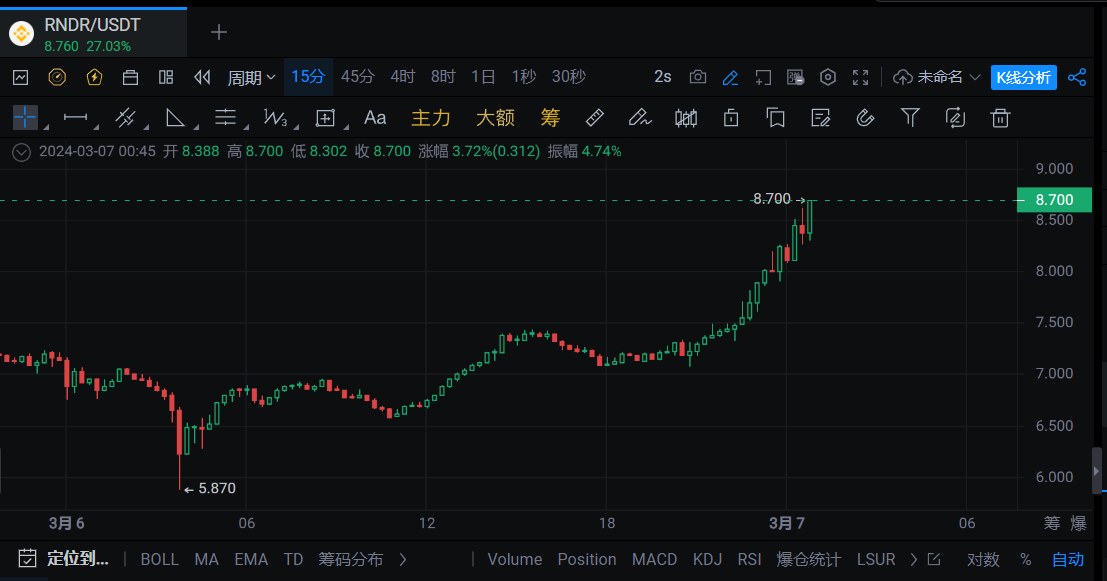This screenshot has height=581, width=1107.
Task: Add a new tab with plus button
Action: 219,32
